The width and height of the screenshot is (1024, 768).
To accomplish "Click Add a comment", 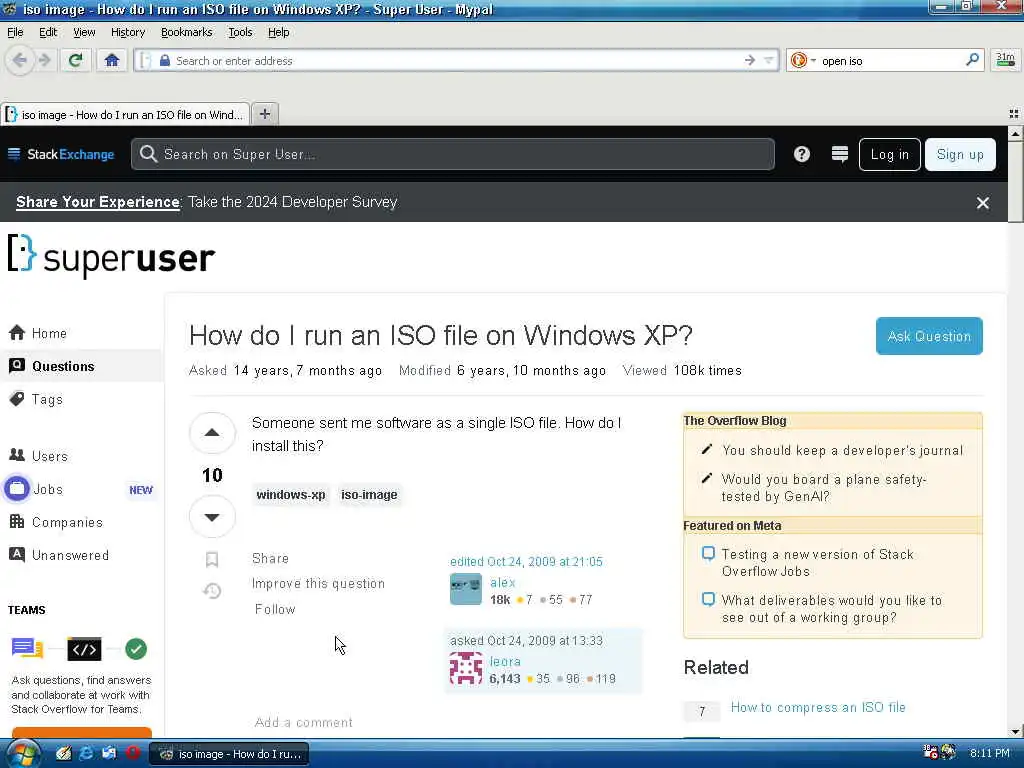I will click(304, 722).
